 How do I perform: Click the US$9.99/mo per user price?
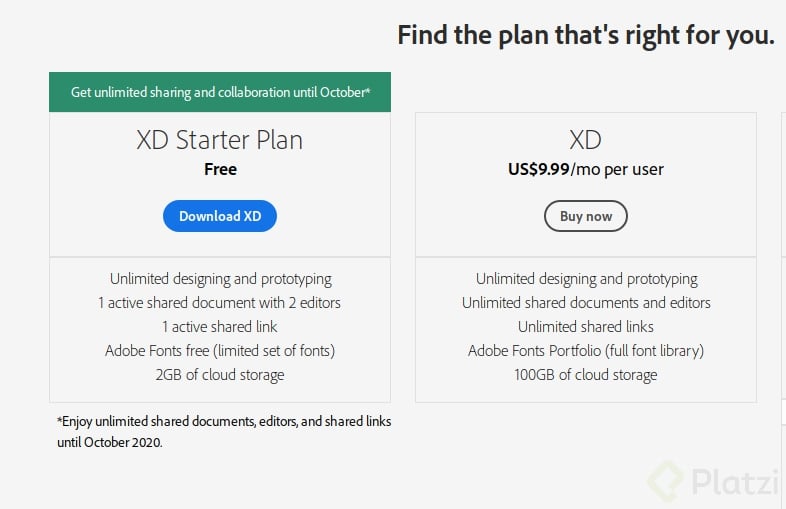pos(586,169)
